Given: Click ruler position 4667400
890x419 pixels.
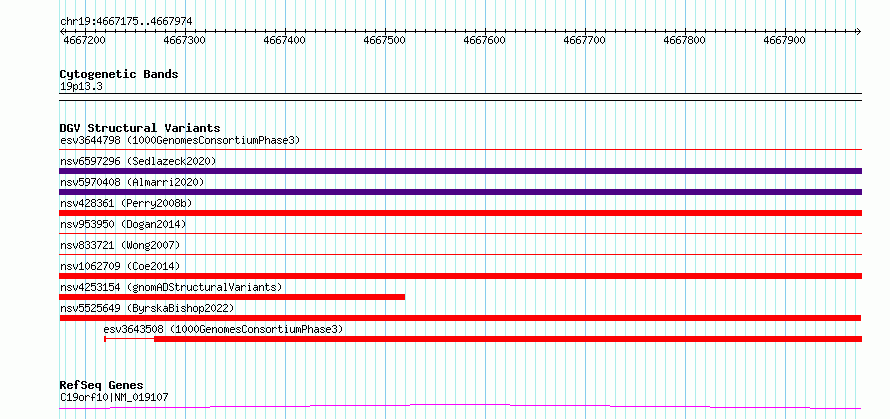Looking at the screenshot, I should tap(285, 40).
